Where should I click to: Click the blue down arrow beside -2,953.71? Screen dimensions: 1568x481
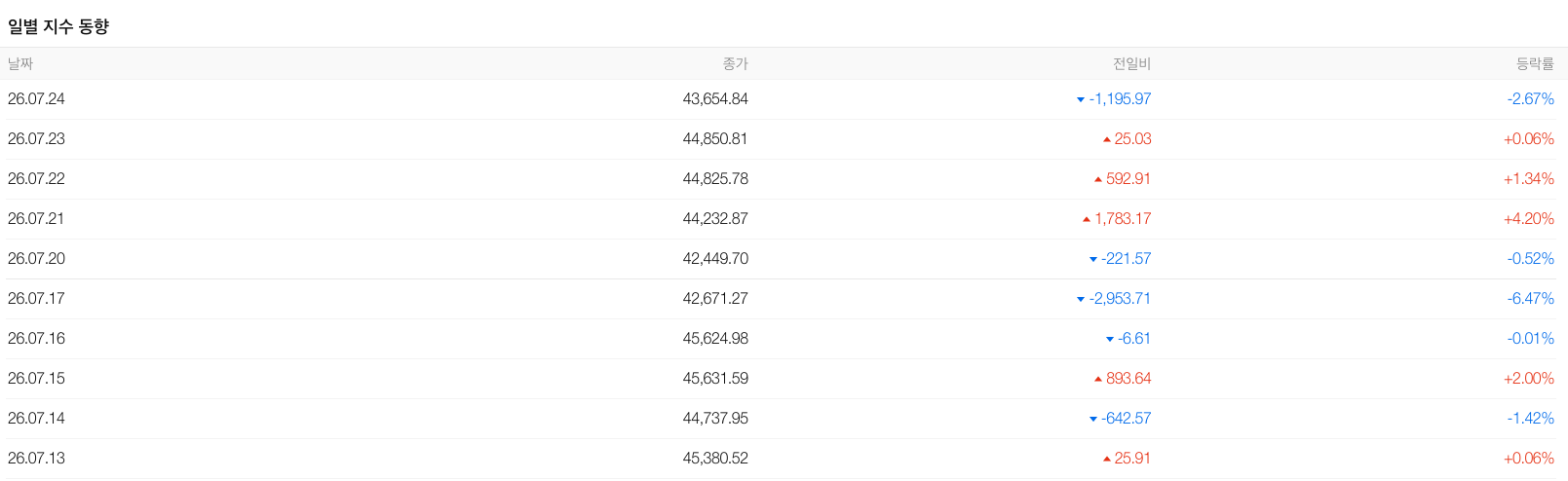coord(1080,299)
